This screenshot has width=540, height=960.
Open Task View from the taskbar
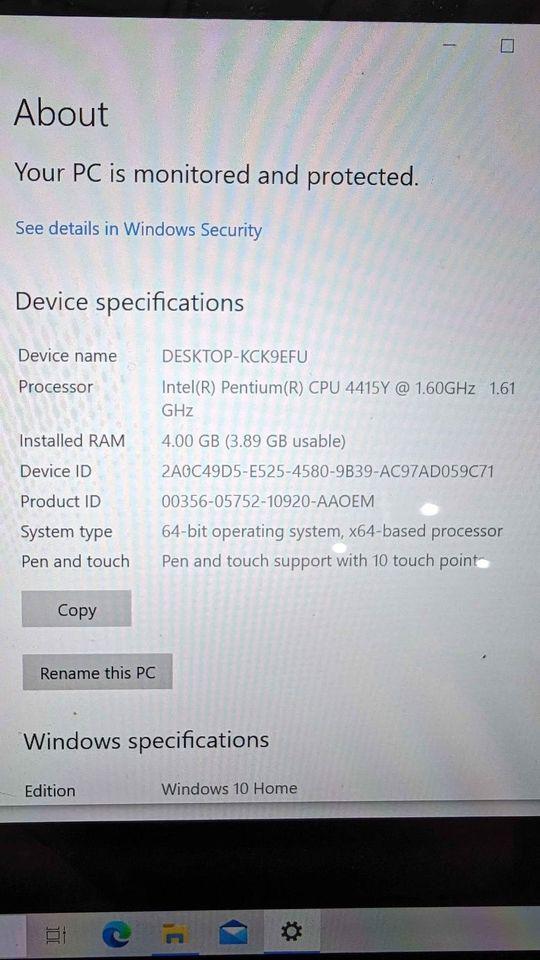(x=56, y=934)
